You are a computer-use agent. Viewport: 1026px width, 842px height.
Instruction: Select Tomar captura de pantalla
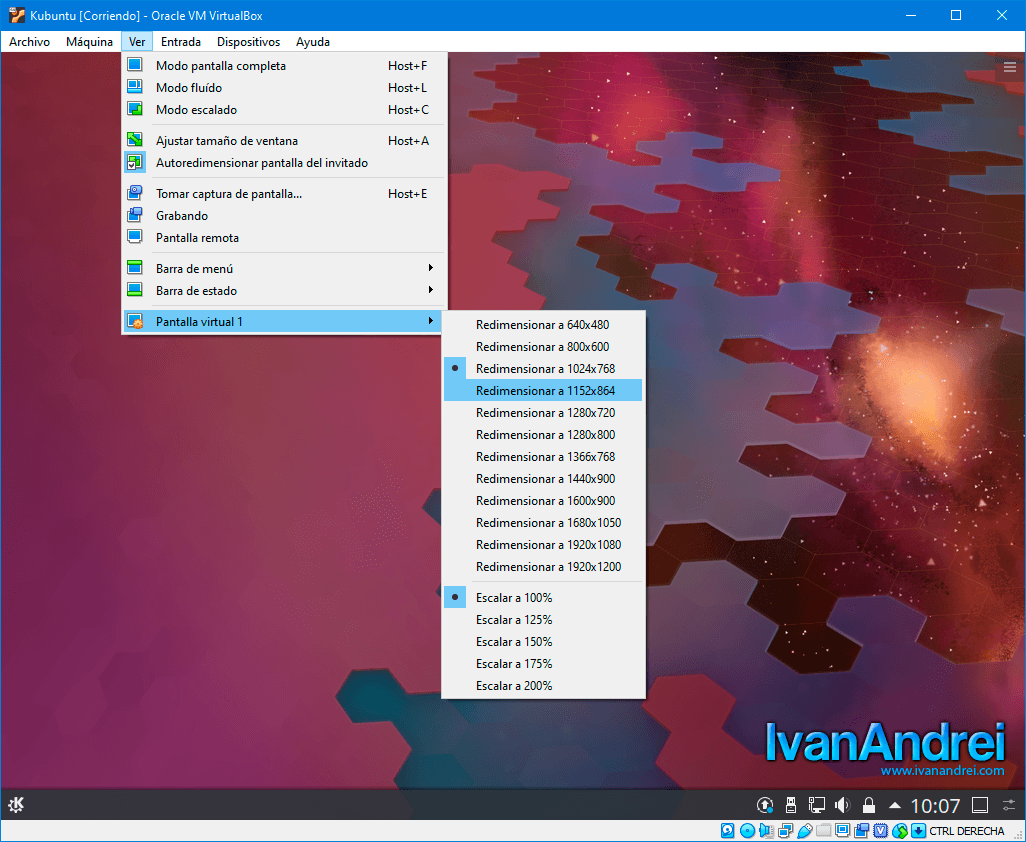[x=284, y=194]
